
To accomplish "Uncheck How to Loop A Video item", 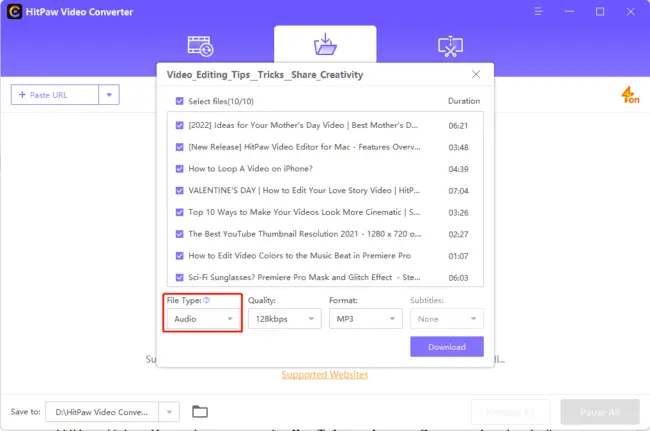I will pyautogui.click(x=179, y=169).
